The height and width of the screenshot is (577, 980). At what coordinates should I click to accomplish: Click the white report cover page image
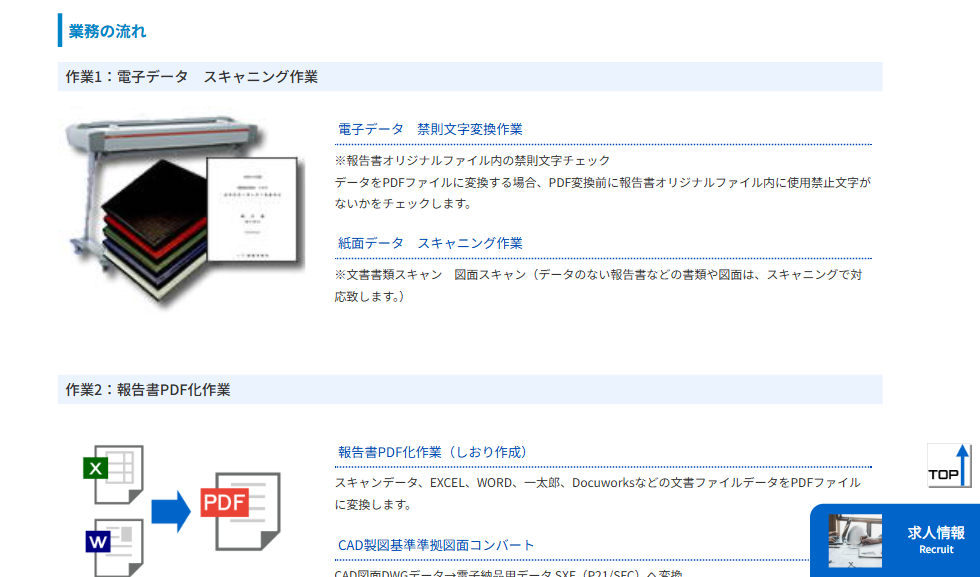pos(252,209)
